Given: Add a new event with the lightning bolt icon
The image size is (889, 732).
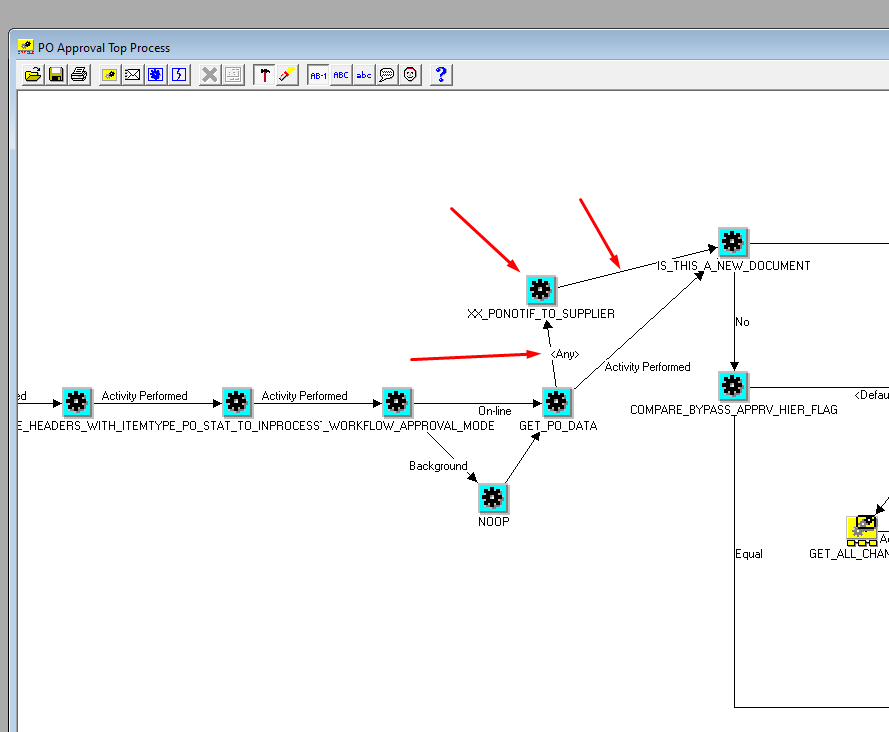Looking at the screenshot, I should (x=179, y=75).
